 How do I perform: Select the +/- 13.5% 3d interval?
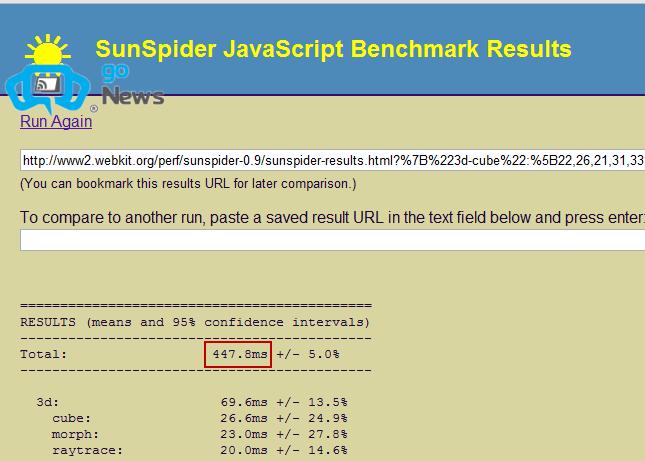coord(312,402)
